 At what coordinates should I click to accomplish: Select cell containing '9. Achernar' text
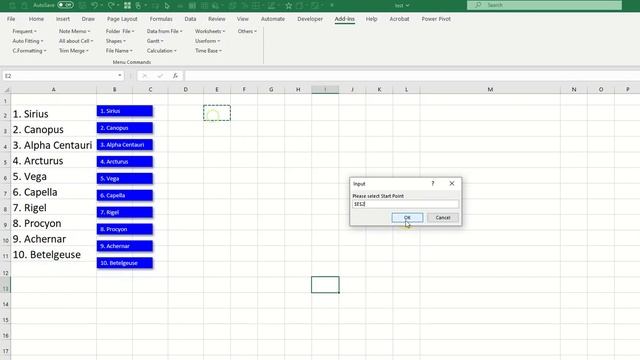[53, 239]
